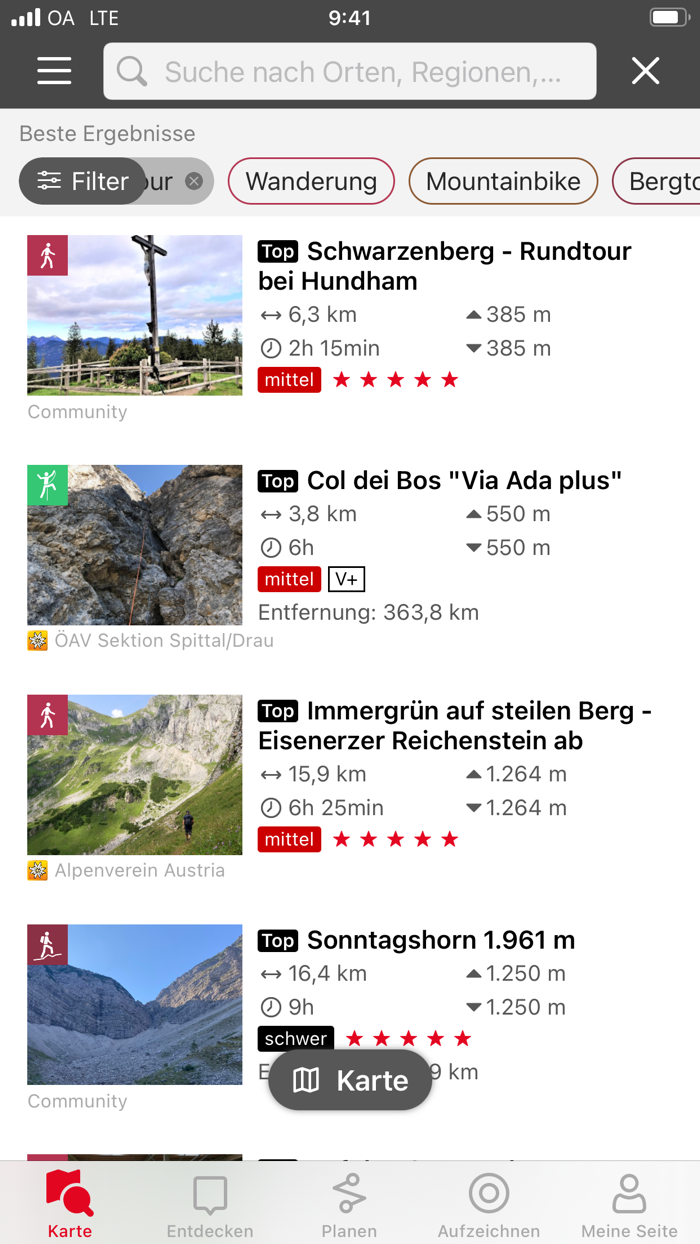Tap the ski tour icon on Sonntagshorn thumbnail

coord(47,945)
